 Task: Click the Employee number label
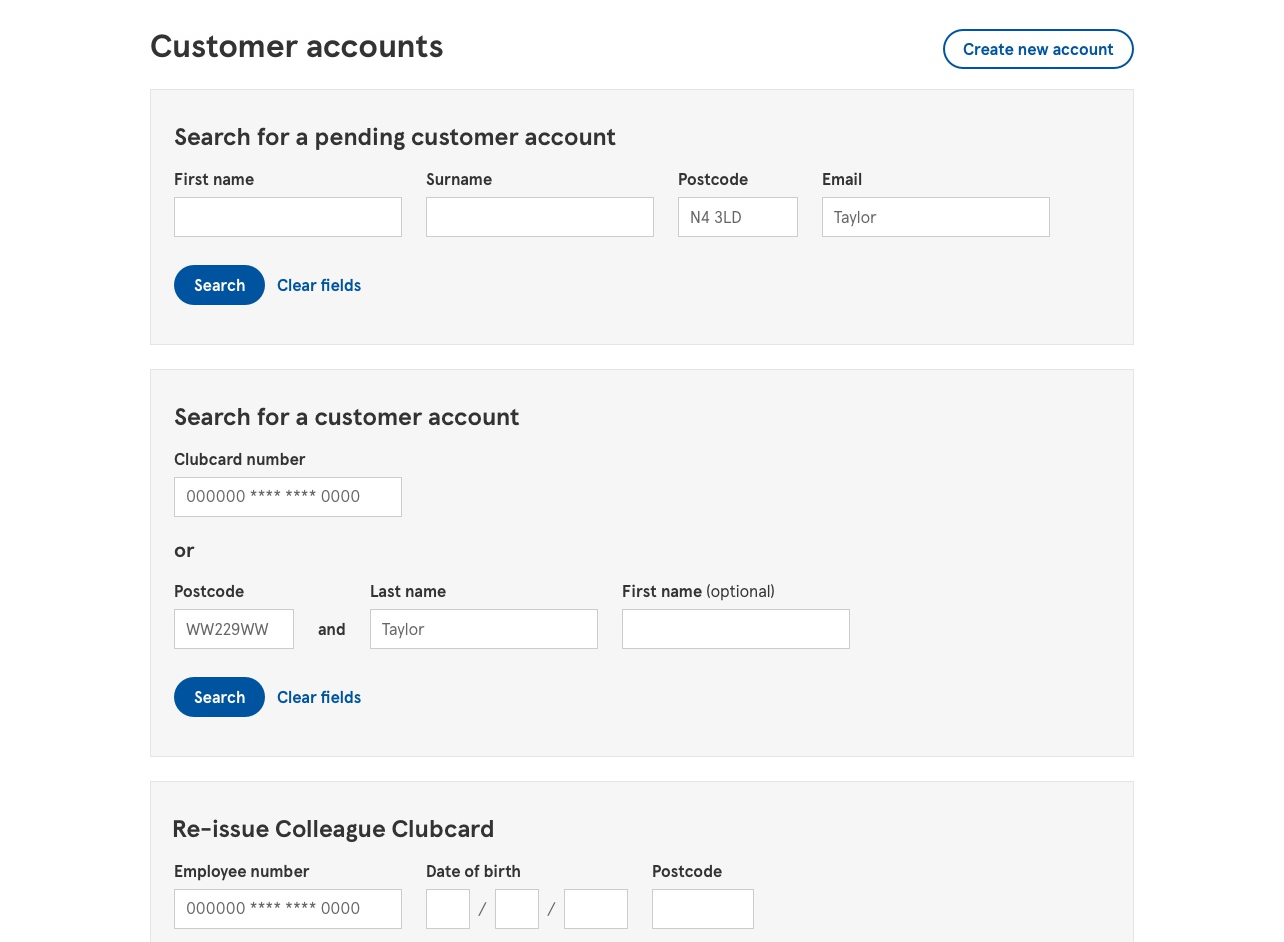(x=242, y=871)
